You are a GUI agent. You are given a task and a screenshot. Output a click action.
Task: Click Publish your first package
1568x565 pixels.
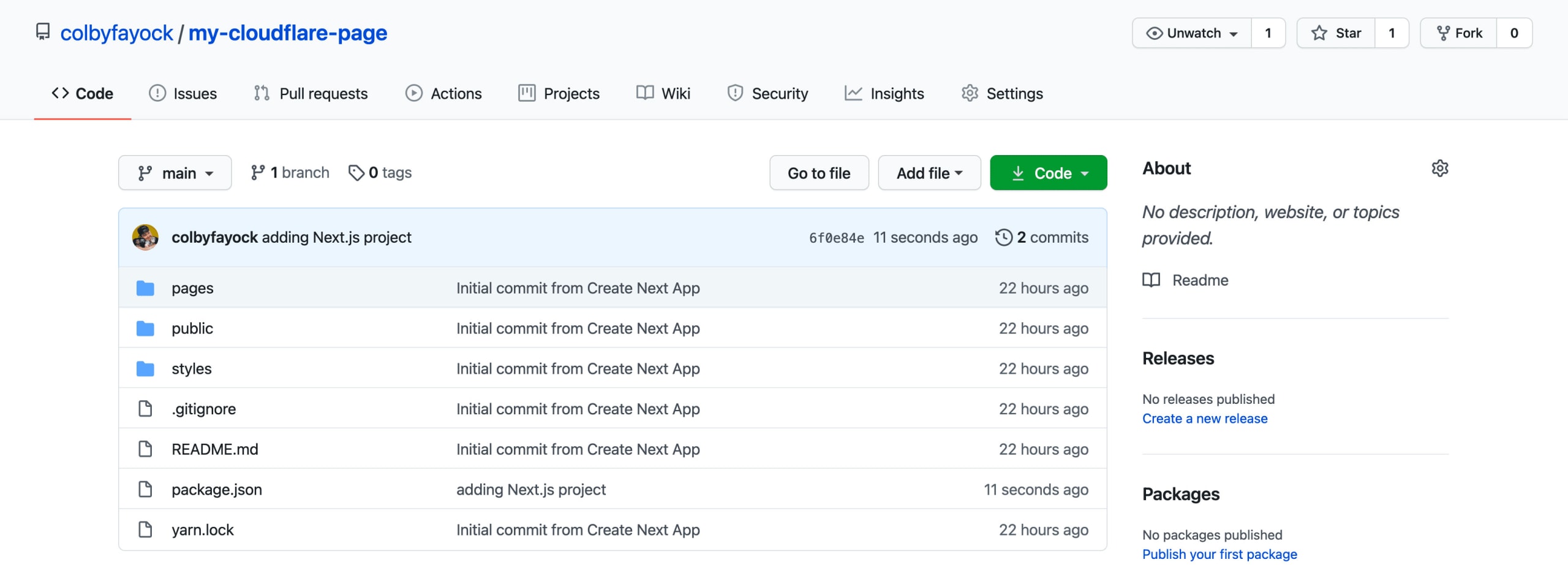coord(1219,554)
